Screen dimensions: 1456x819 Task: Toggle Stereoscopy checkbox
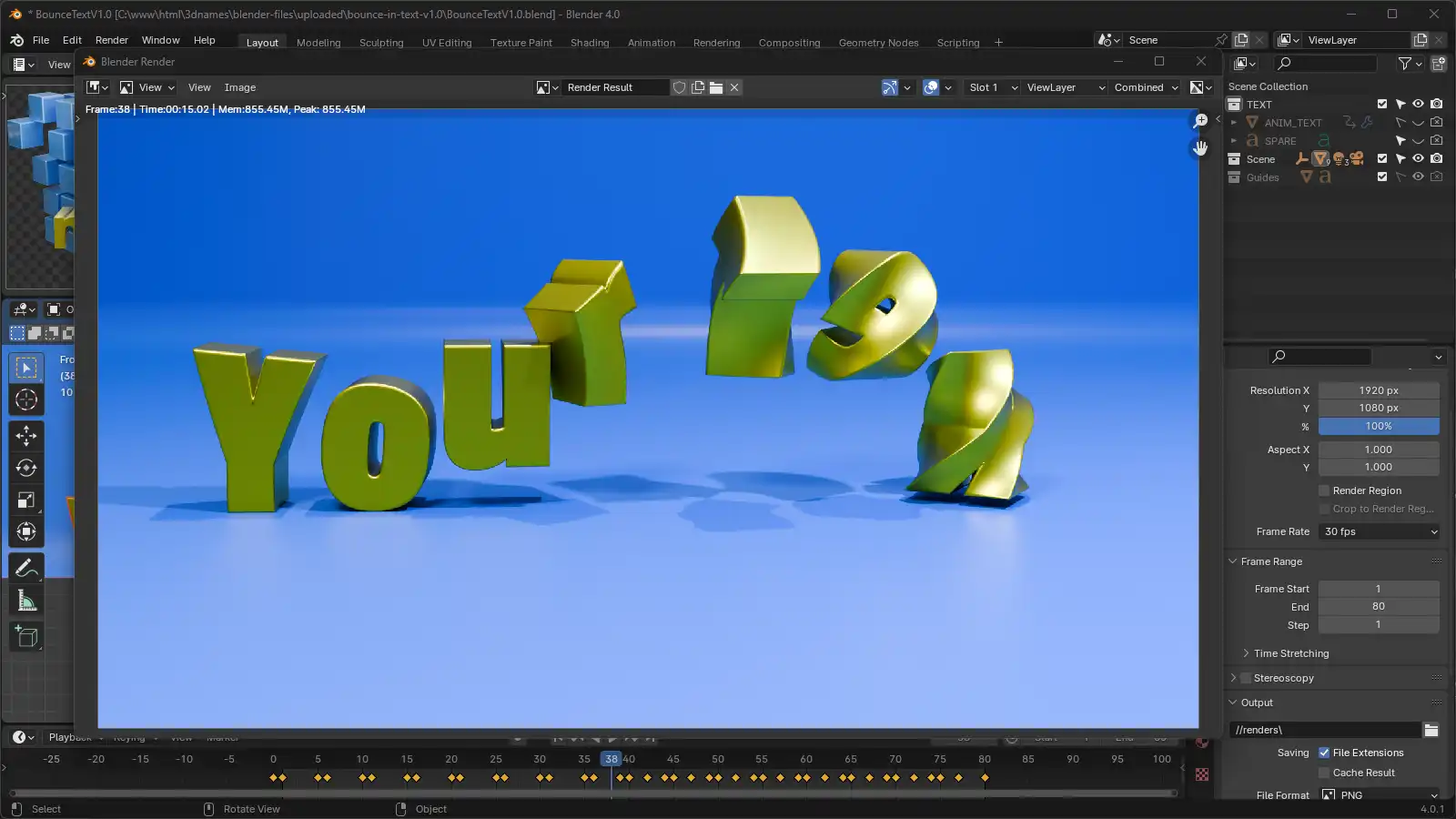(1246, 678)
